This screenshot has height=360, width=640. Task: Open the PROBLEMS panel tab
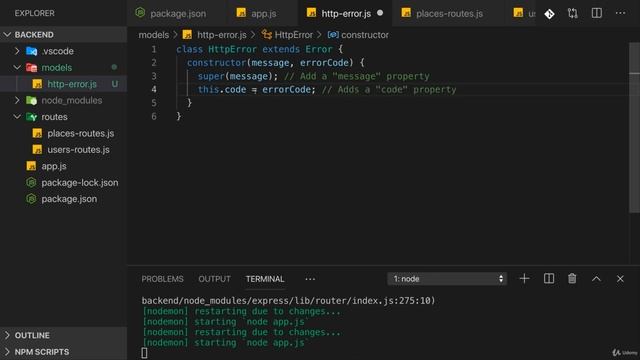tap(162, 279)
